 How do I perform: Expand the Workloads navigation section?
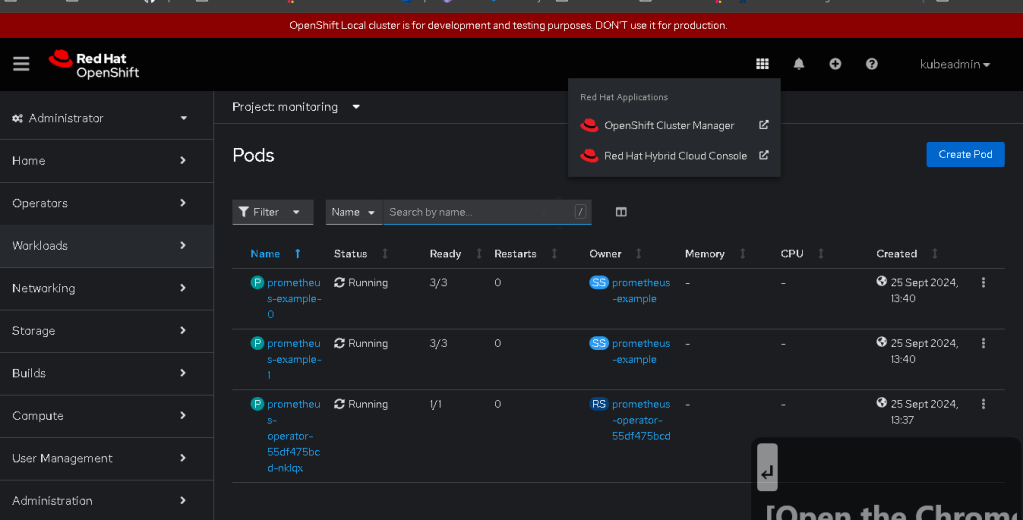(x=106, y=245)
